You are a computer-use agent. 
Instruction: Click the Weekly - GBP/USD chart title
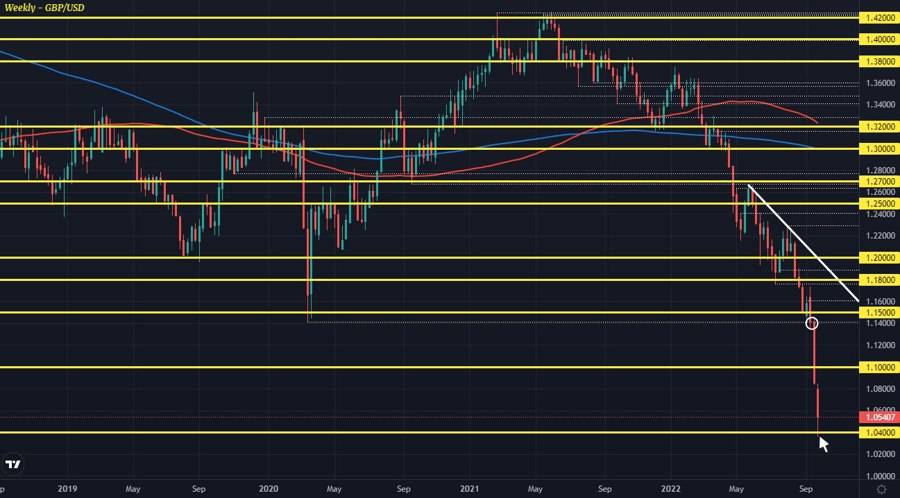[44, 7]
